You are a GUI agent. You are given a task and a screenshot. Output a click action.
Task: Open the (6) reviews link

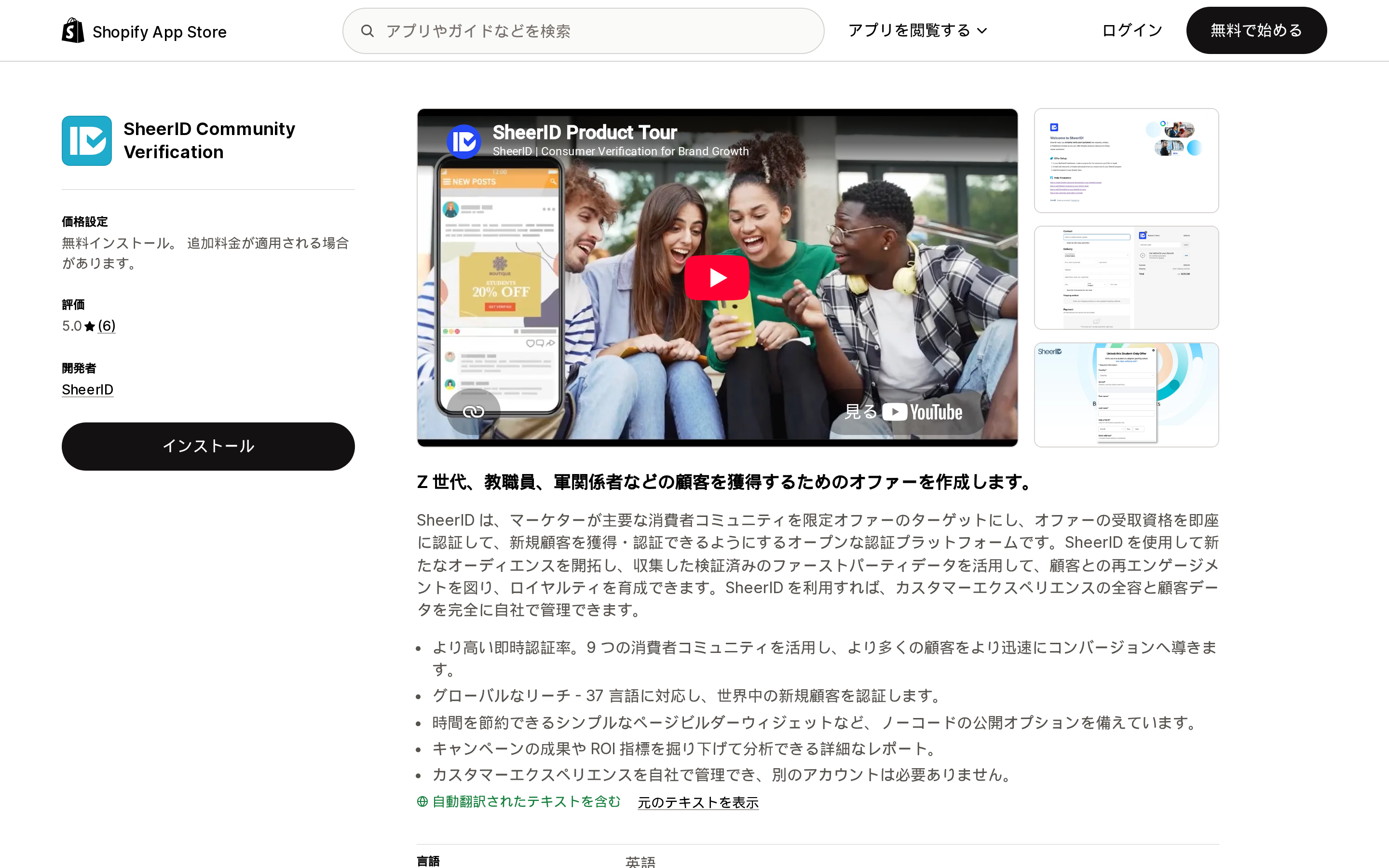click(106, 326)
